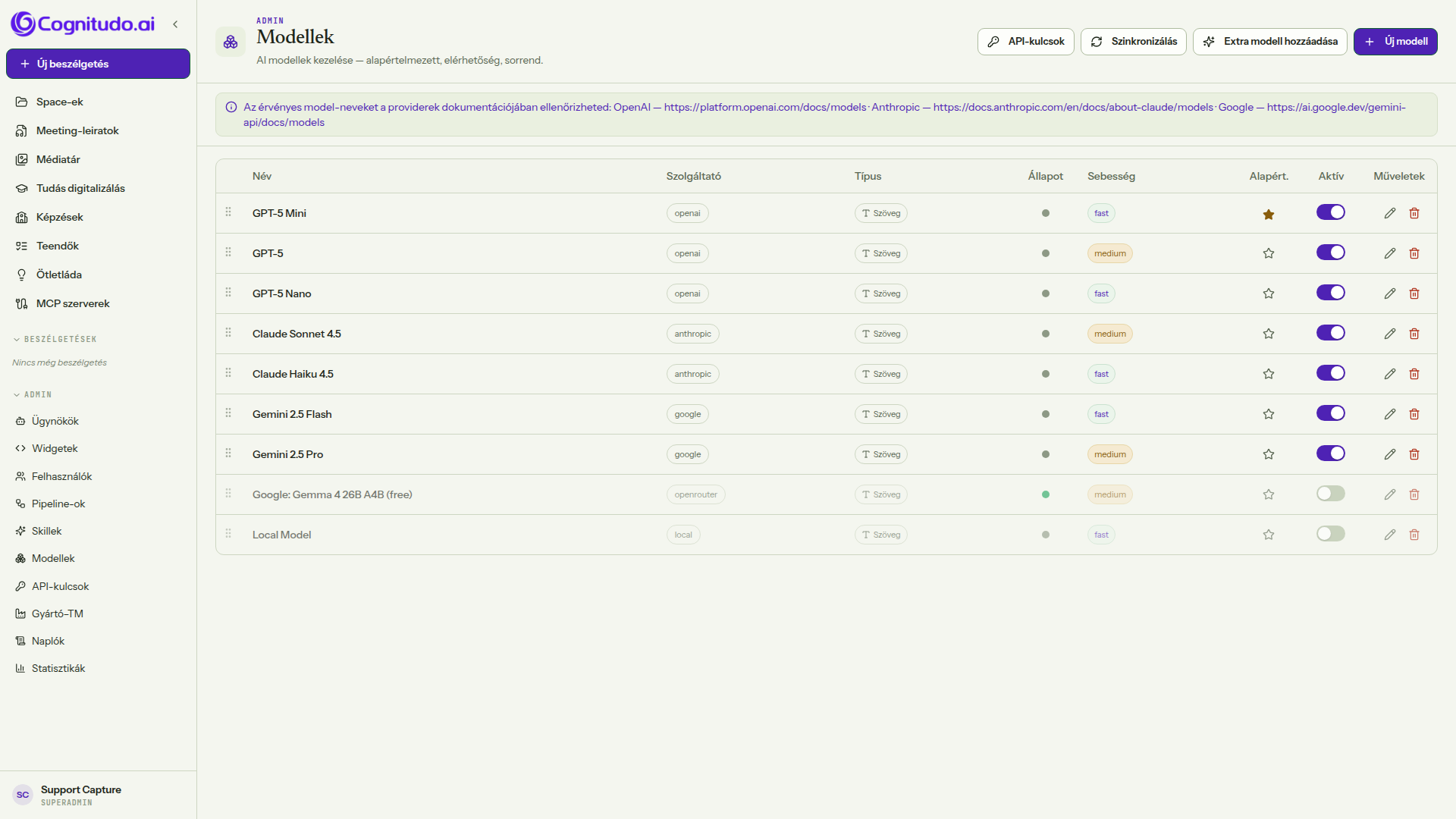Click the Modellek header cubes icon

[x=231, y=42]
